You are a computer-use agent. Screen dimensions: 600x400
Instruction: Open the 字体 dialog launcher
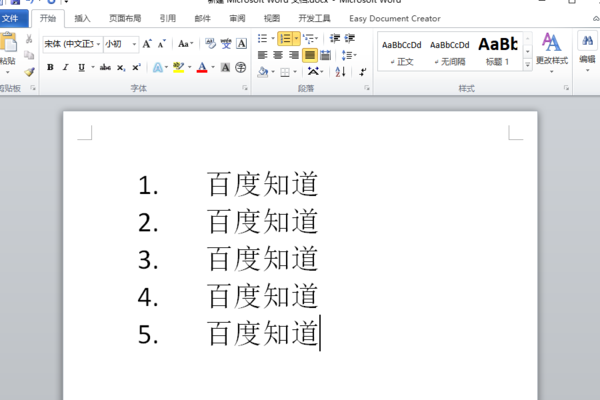click(x=245, y=88)
